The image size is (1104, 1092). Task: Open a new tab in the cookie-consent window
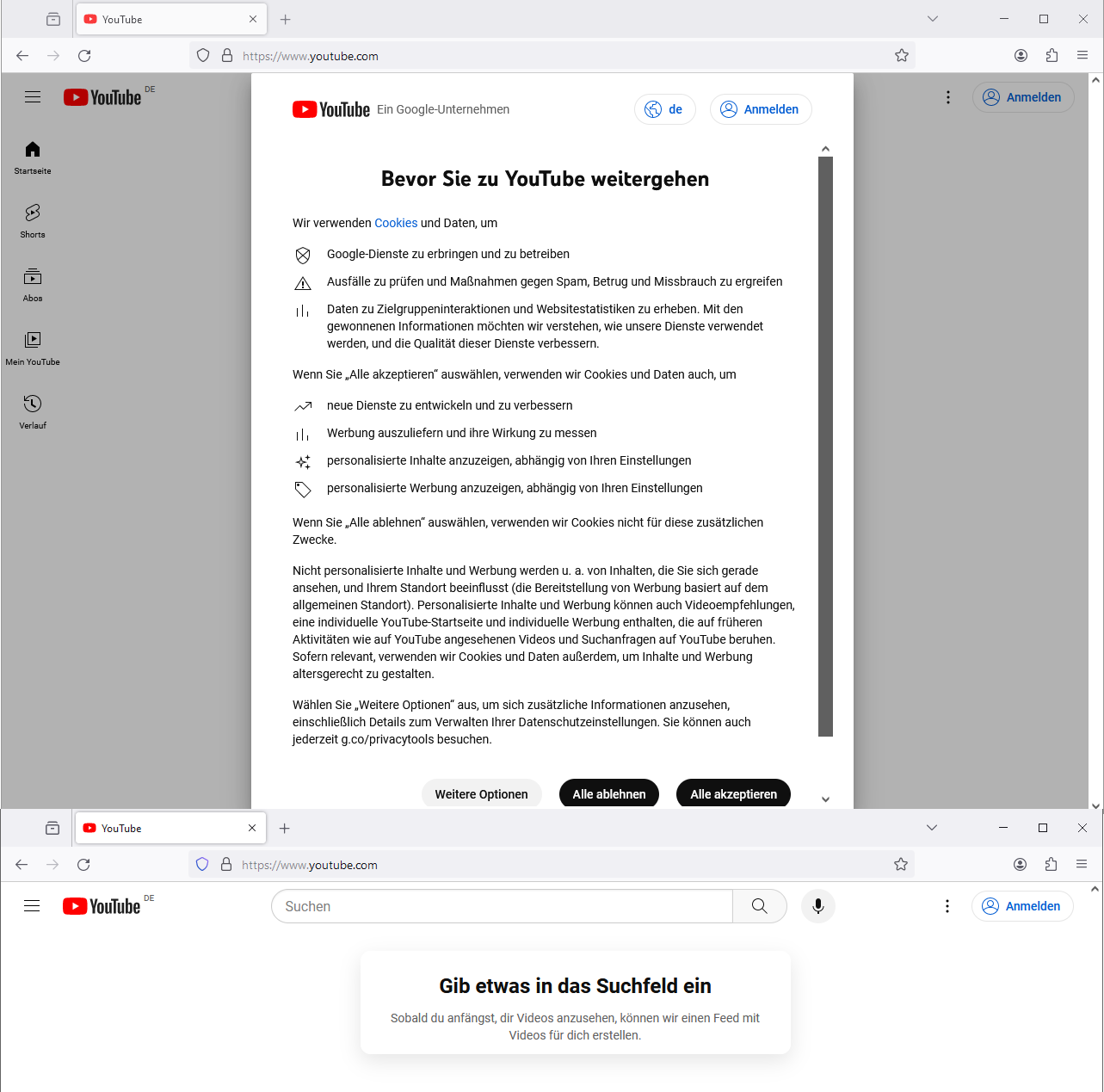(x=286, y=19)
